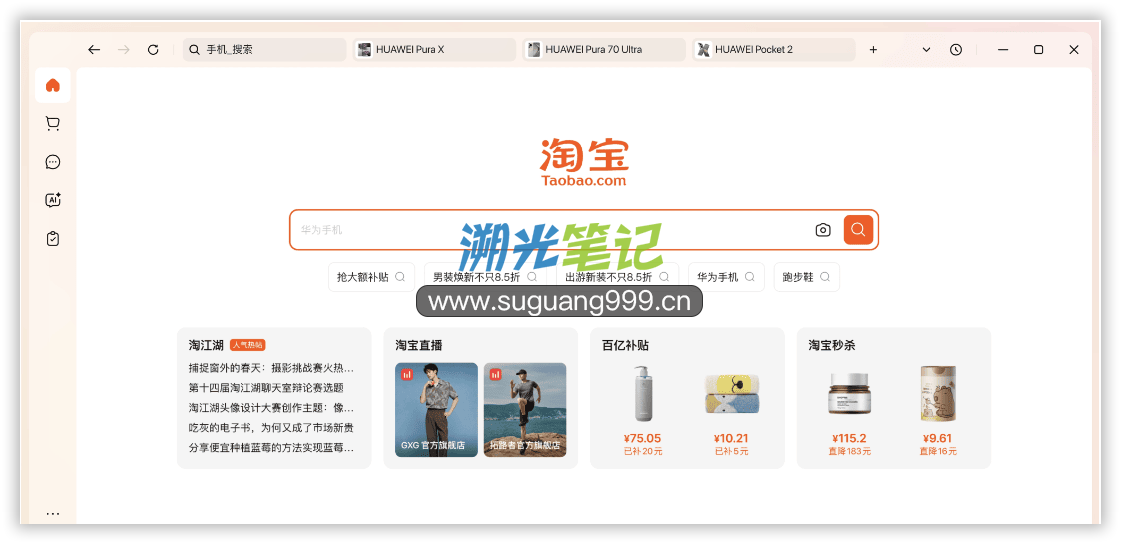
Task: Click the 跑步鞋 suggestion chip
Action: (806, 277)
